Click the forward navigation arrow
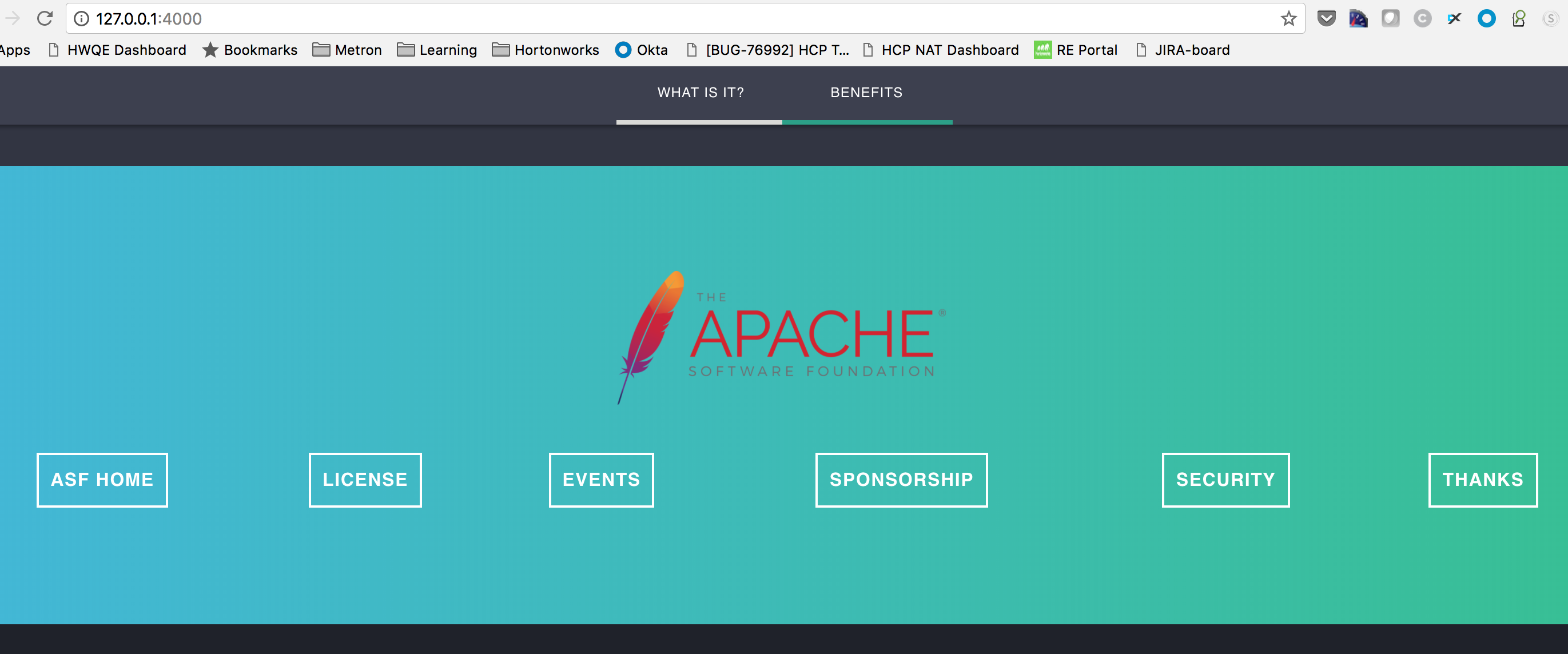The width and height of the screenshot is (1568, 654). pos(12,18)
